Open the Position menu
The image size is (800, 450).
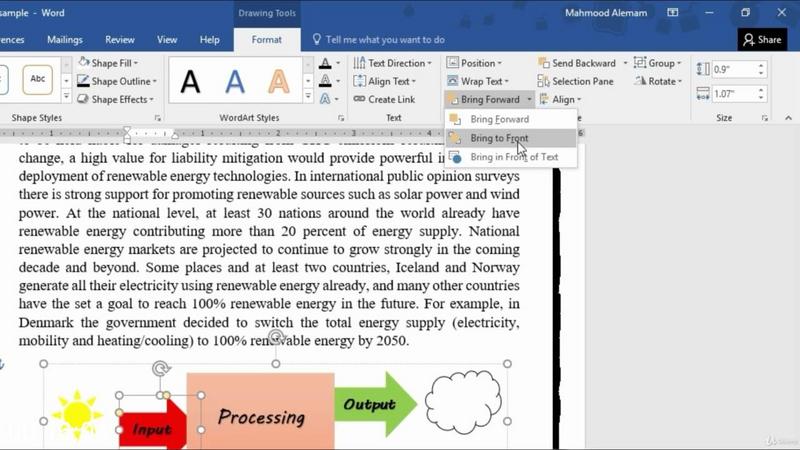474,63
